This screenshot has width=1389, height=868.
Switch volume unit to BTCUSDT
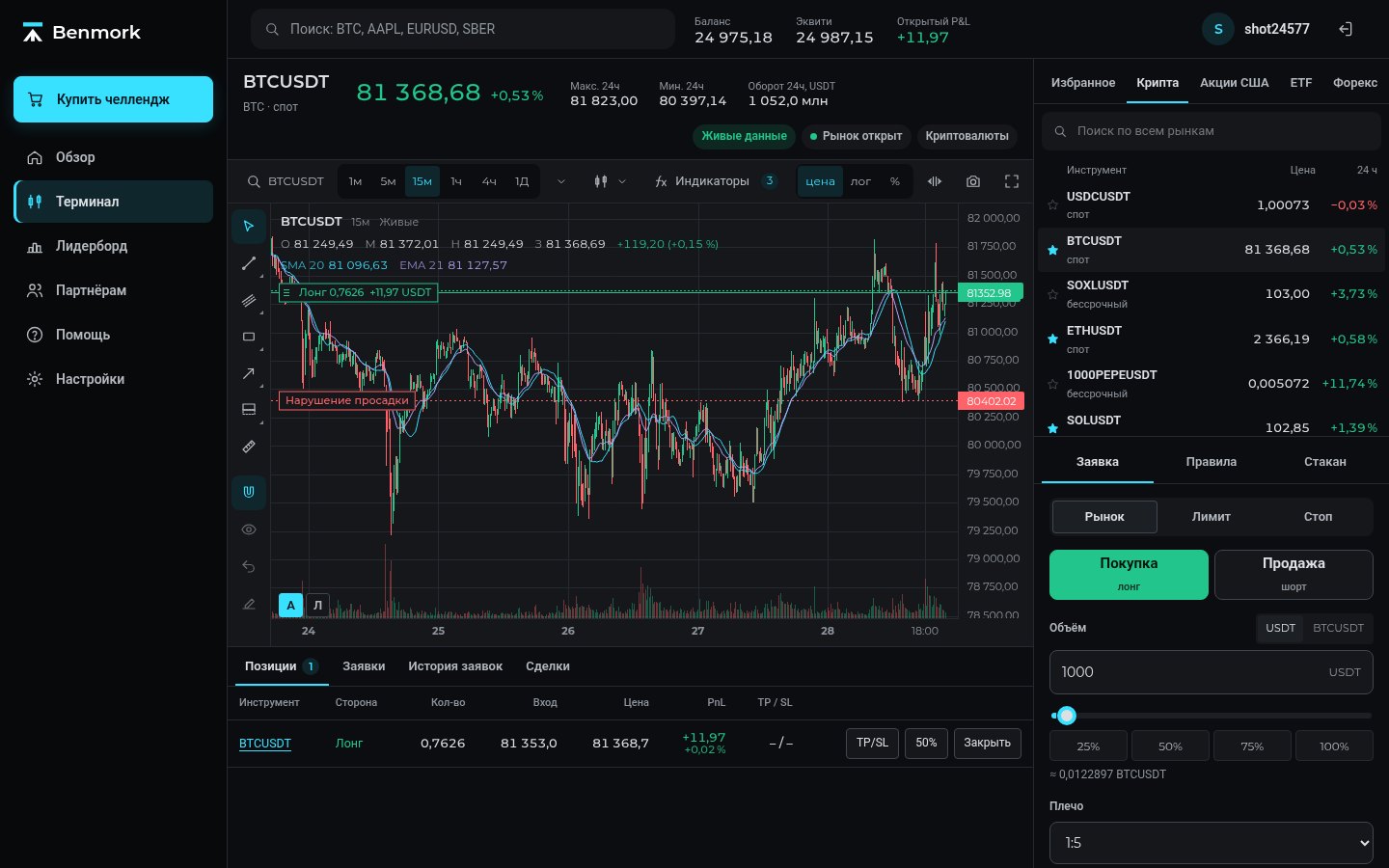click(1338, 628)
